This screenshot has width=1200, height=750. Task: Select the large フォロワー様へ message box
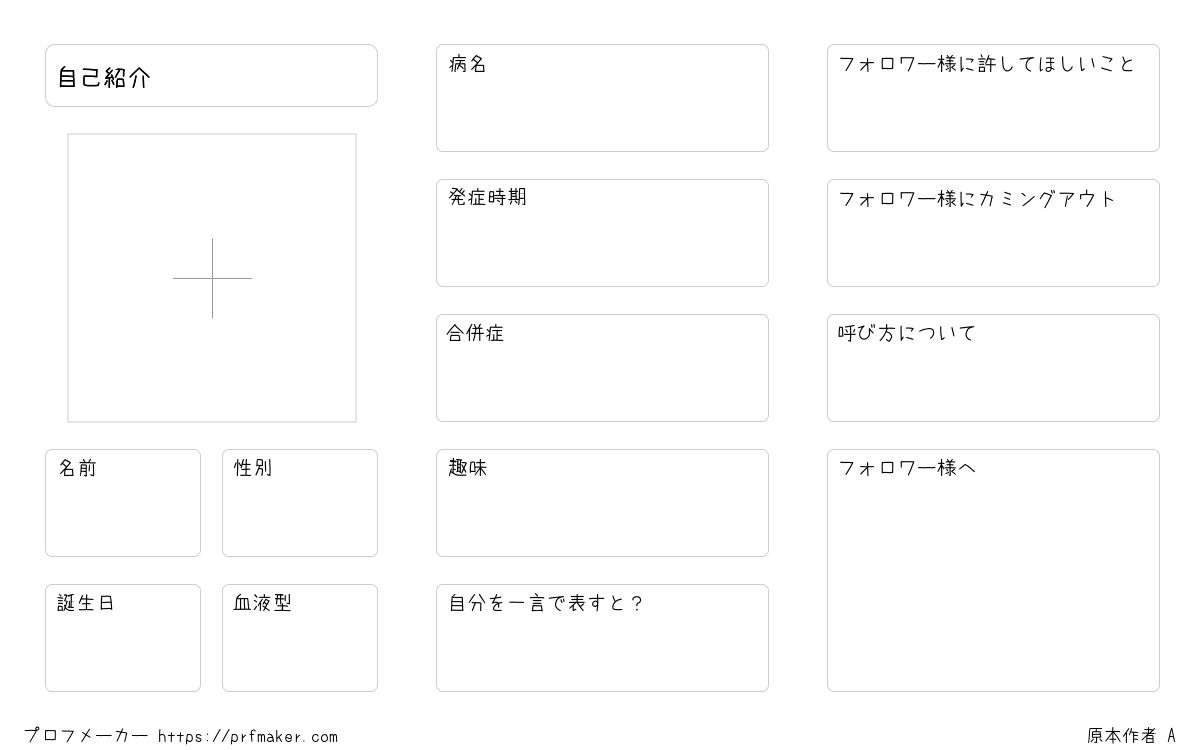click(x=993, y=570)
